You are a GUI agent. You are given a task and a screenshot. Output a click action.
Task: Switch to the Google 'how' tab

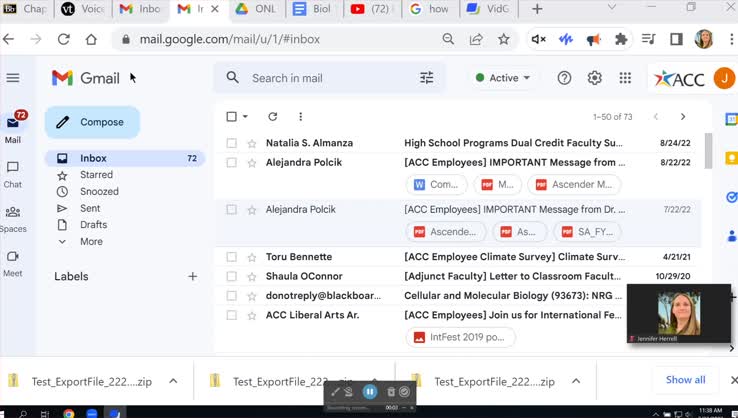pyautogui.click(x=430, y=8)
